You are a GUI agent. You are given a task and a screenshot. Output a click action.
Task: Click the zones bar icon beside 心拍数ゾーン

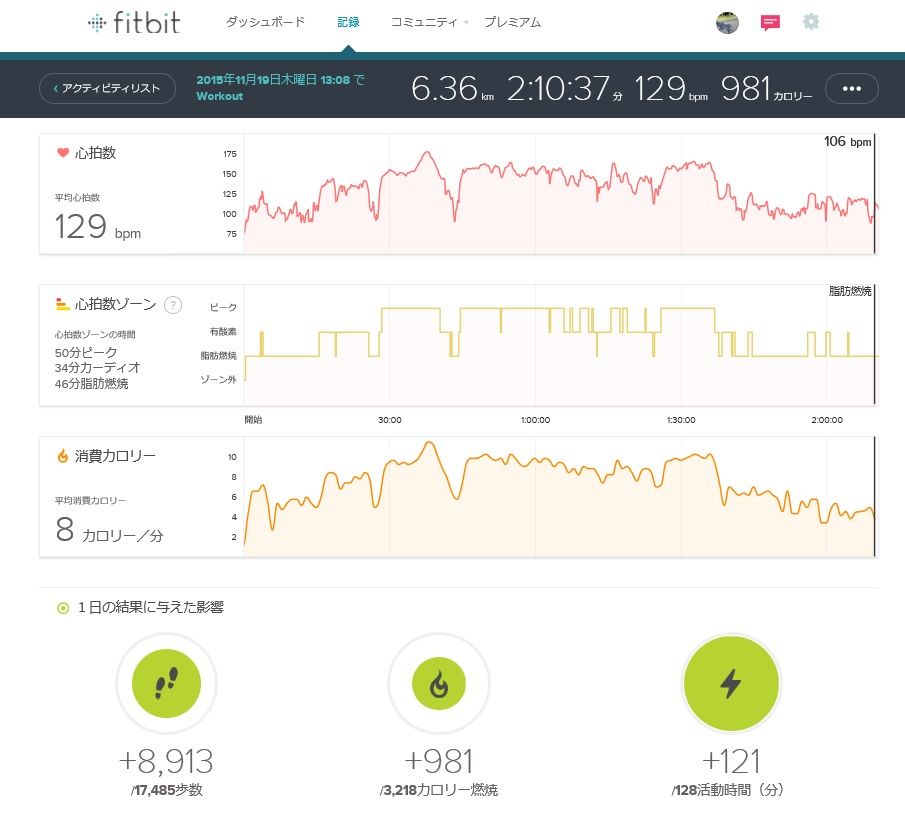(x=62, y=304)
